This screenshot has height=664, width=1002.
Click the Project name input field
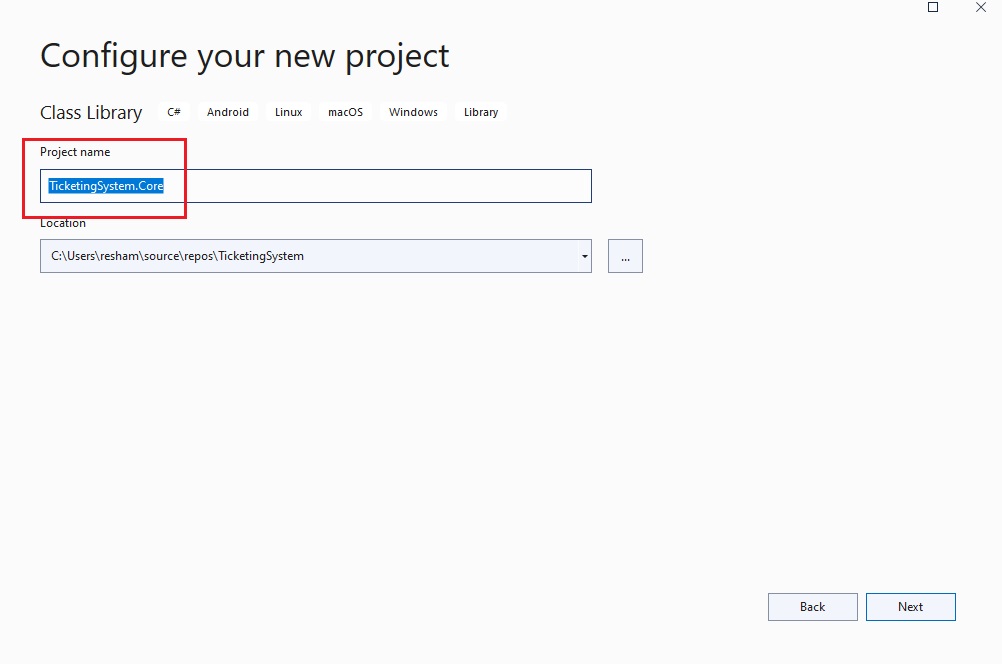tap(316, 186)
